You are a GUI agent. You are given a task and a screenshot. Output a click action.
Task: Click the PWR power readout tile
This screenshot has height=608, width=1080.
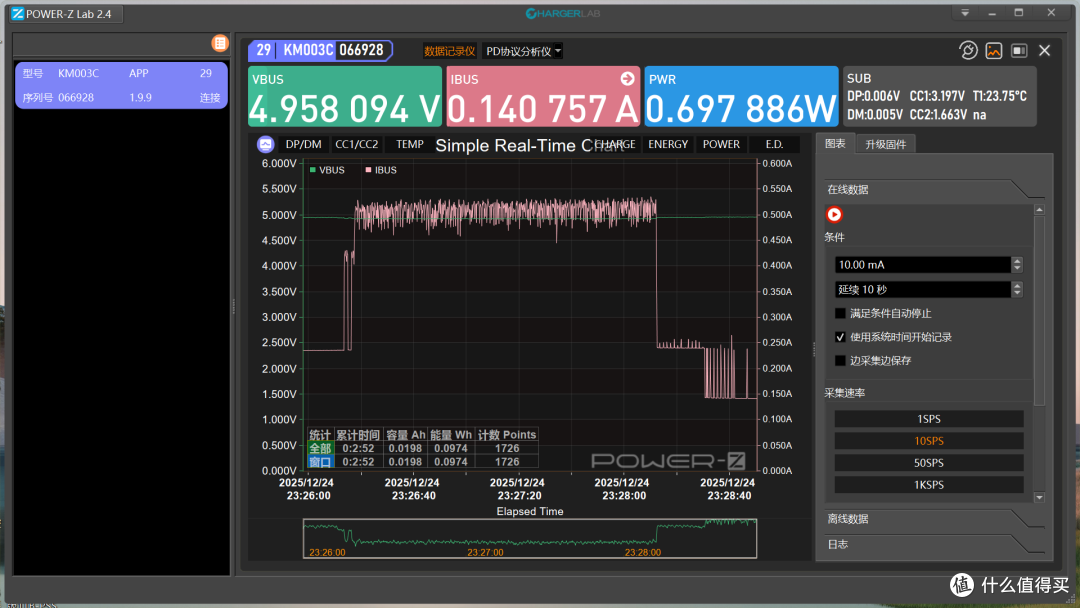coord(741,96)
